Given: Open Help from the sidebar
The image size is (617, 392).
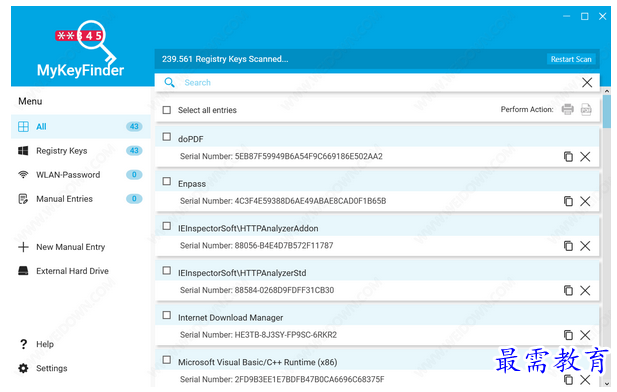Looking at the screenshot, I should click(36, 344).
